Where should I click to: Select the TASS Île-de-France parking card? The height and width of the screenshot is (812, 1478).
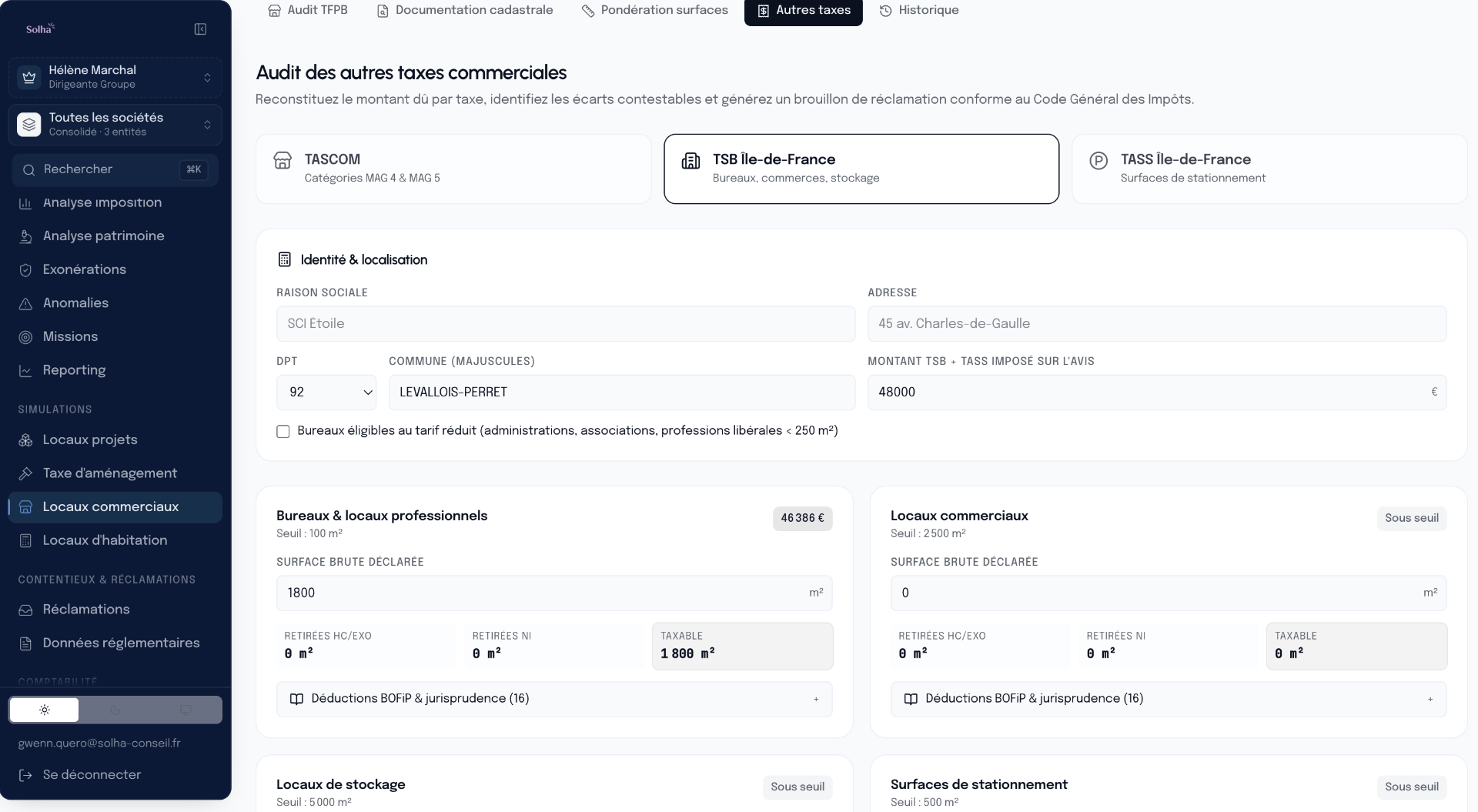(1269, 169)
